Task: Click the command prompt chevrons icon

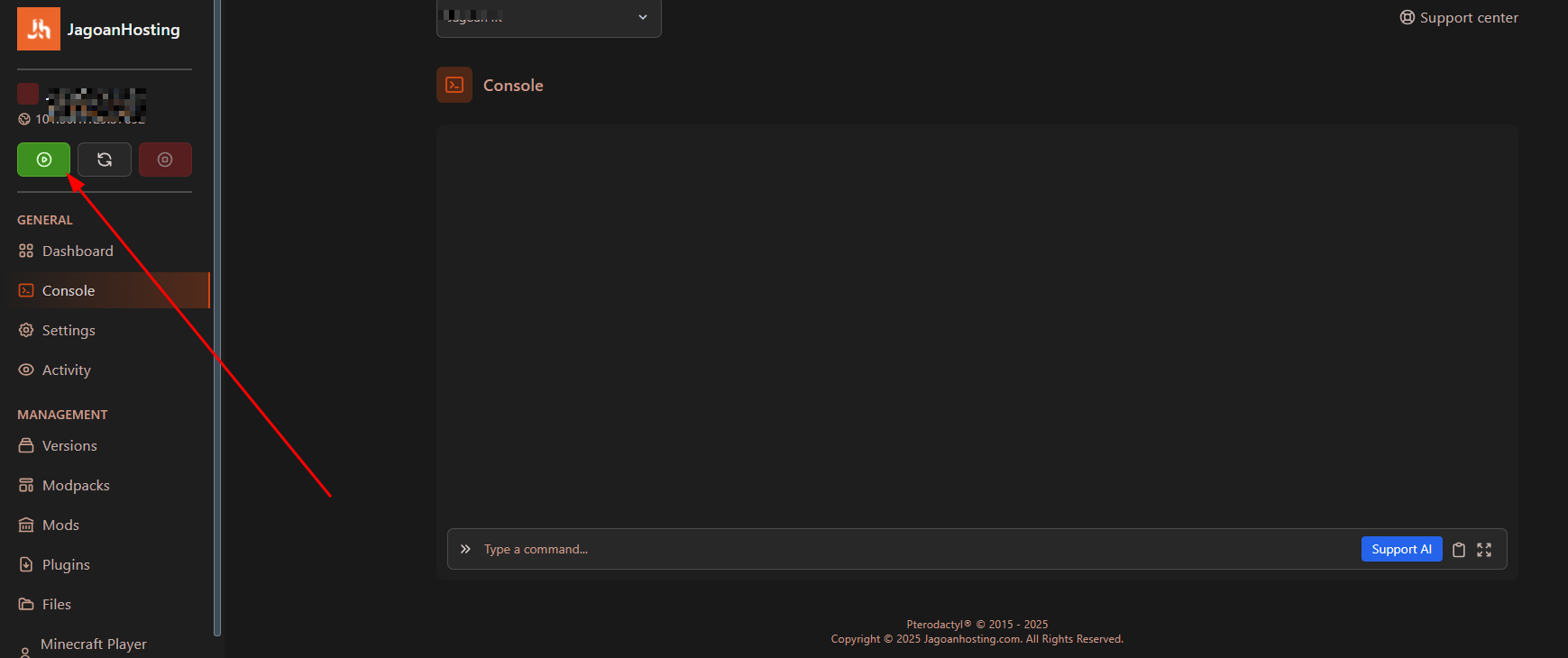Action: [465, 549]
